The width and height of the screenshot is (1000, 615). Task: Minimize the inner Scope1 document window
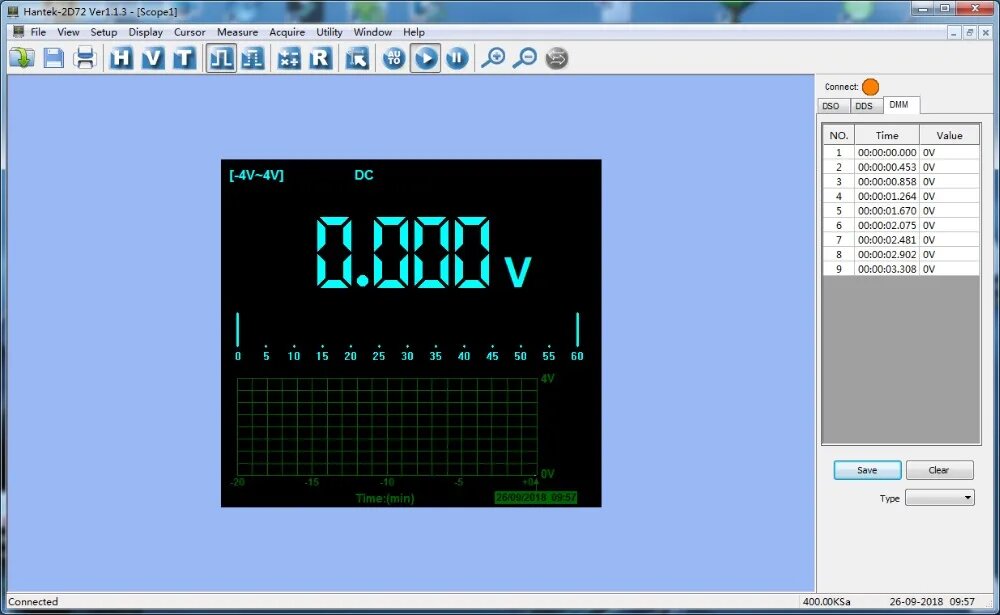pos(953,33)
